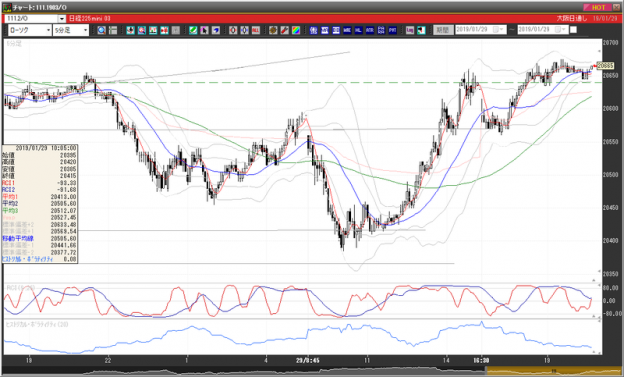Click the MAC indicator icon
This screenshot has height=377, width=624.
pyautogui.click(x=347, y=30)
